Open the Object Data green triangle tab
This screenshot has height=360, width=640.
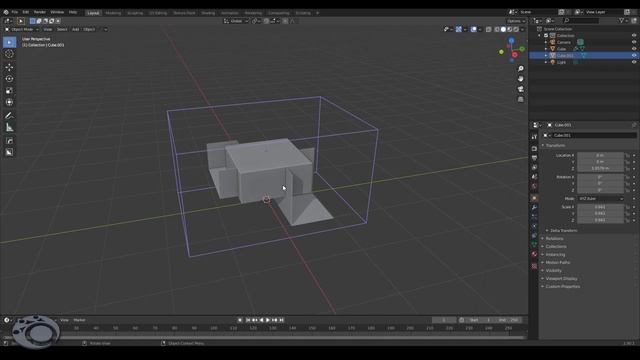click(534, 244)
